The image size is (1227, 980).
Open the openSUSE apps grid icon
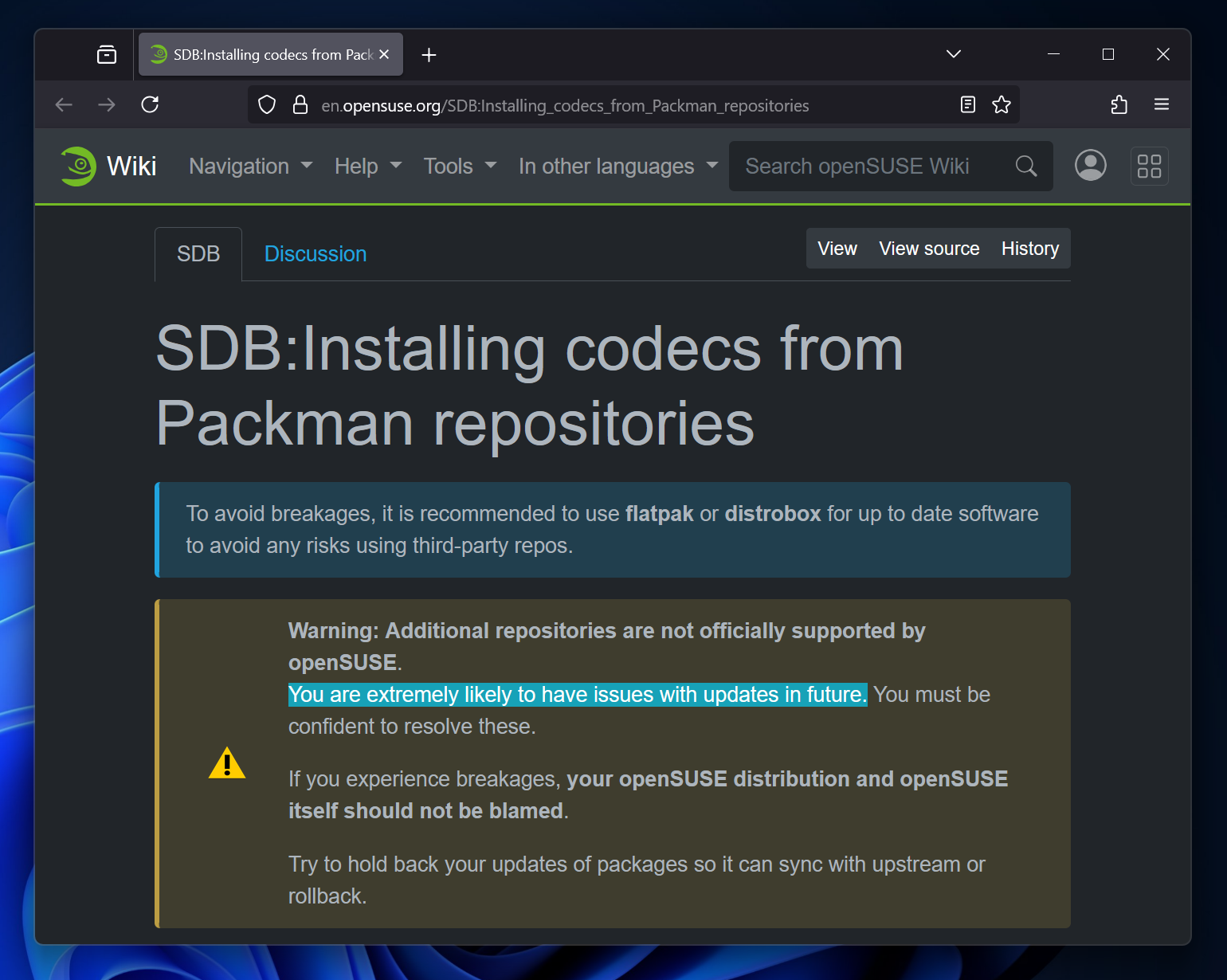(x=1150, y=166)
